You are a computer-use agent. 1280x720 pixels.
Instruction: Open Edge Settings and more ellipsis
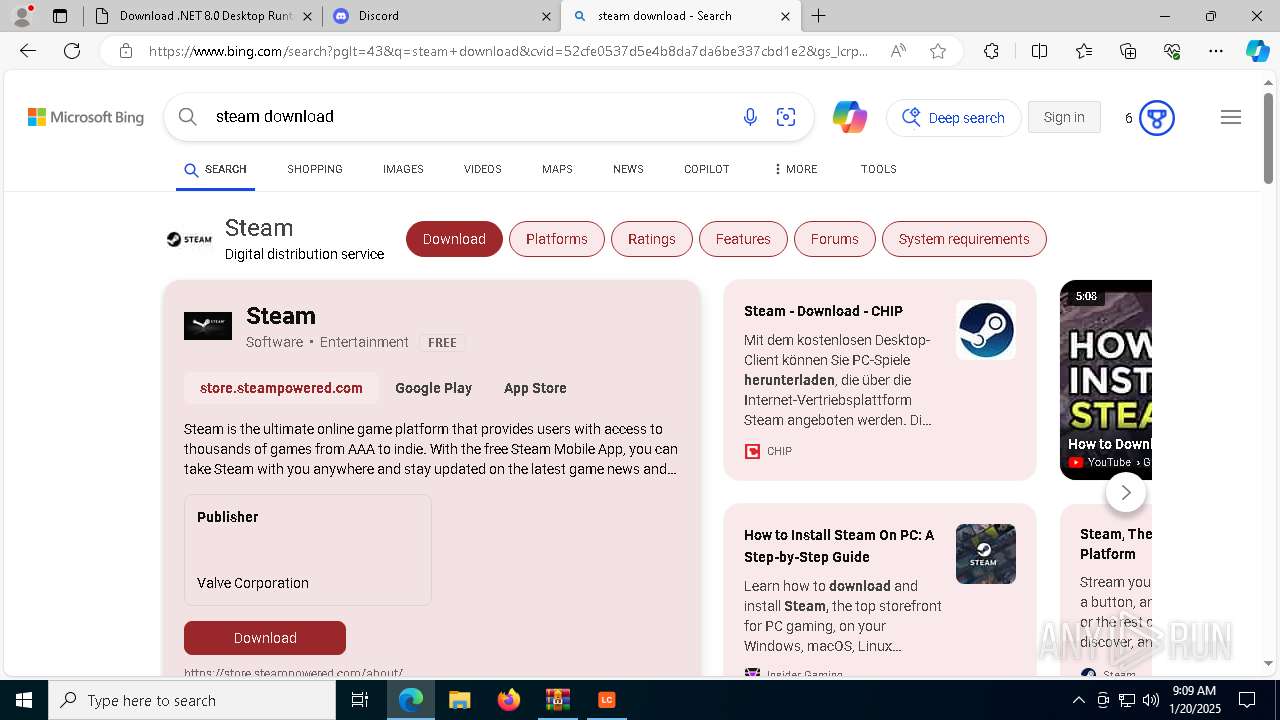pyautogui.click(x=1216, y=51)
